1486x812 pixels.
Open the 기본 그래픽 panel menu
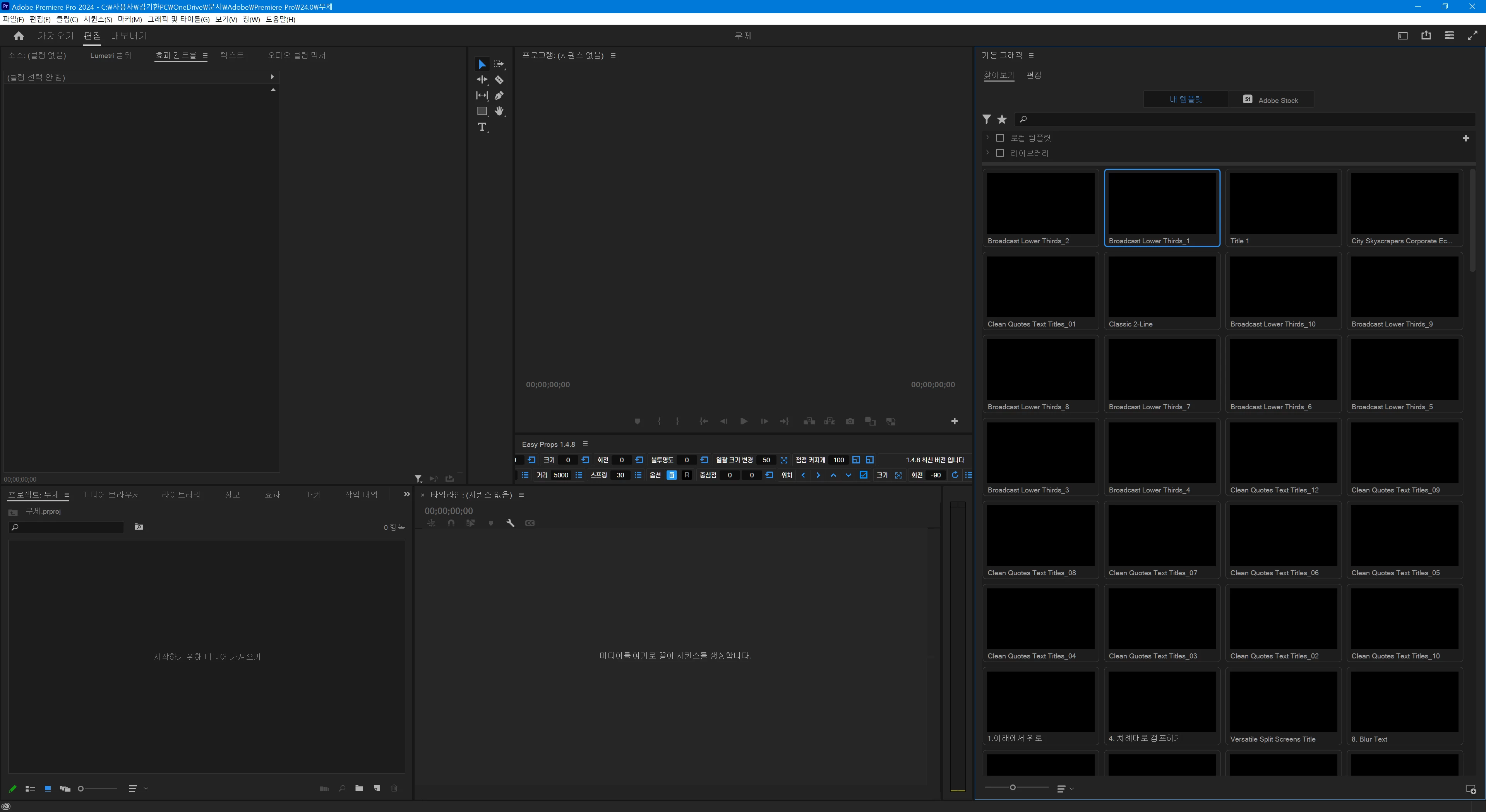(x=1031, y=55)
